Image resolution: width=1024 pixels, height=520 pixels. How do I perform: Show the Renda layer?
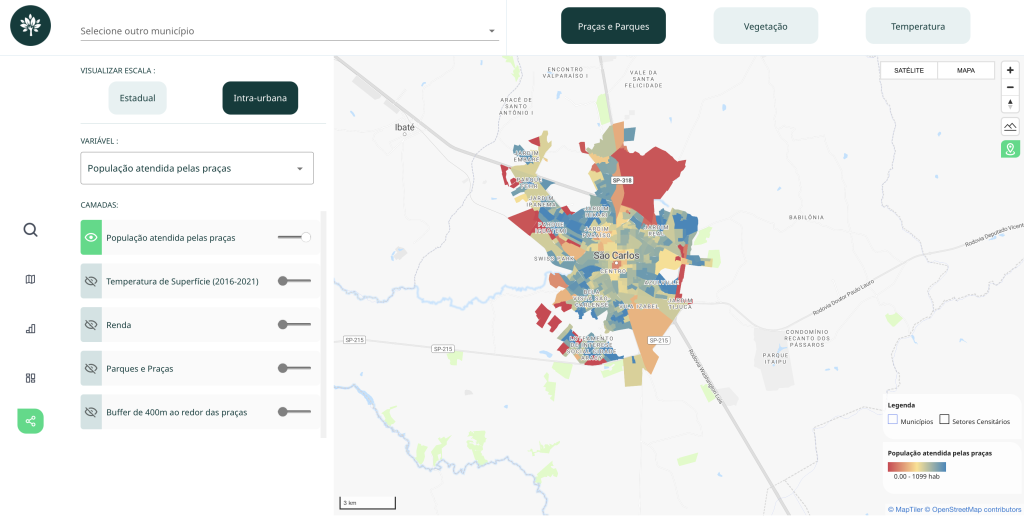[91, 325]
